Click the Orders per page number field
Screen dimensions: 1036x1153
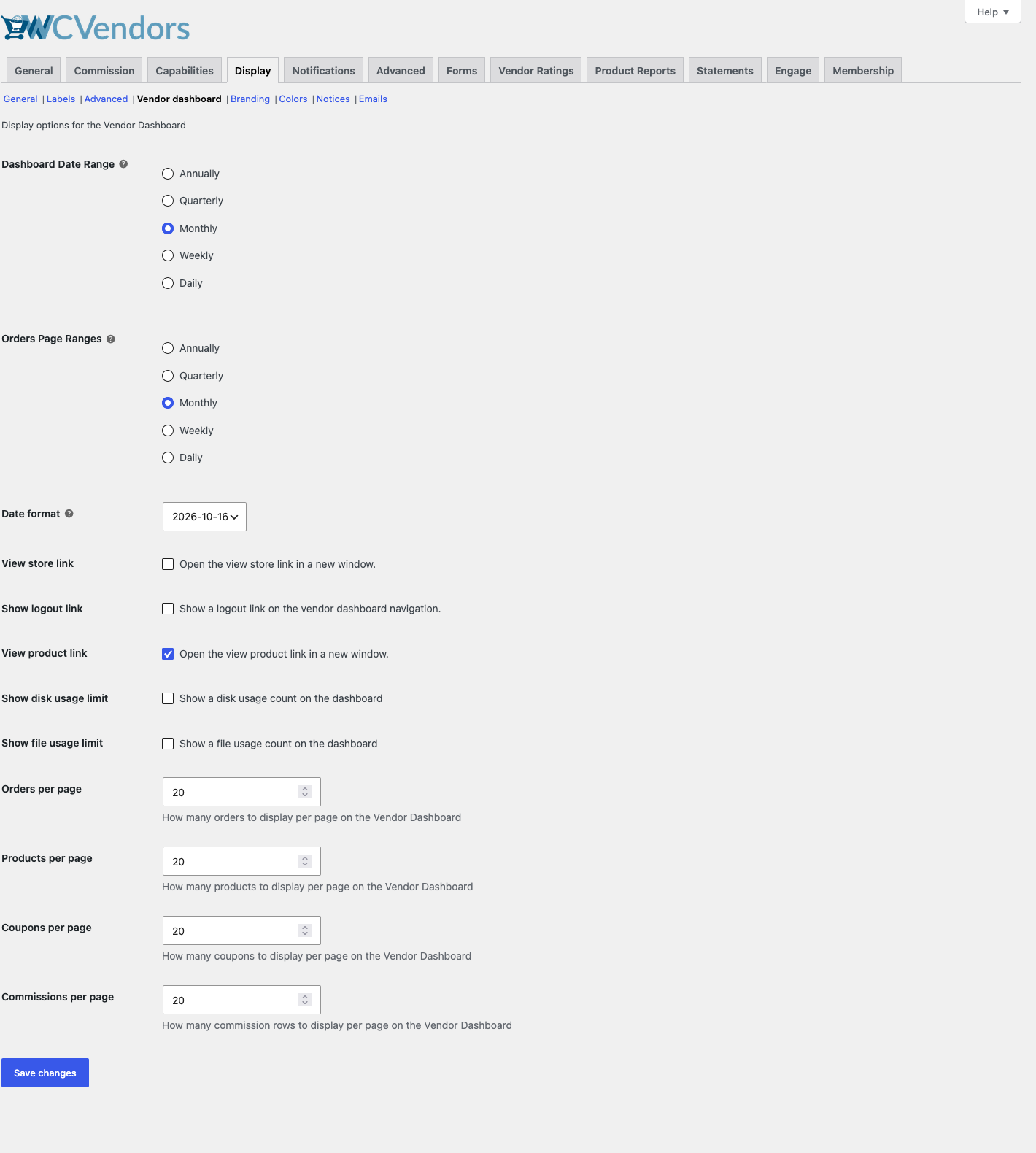[241, 792]
